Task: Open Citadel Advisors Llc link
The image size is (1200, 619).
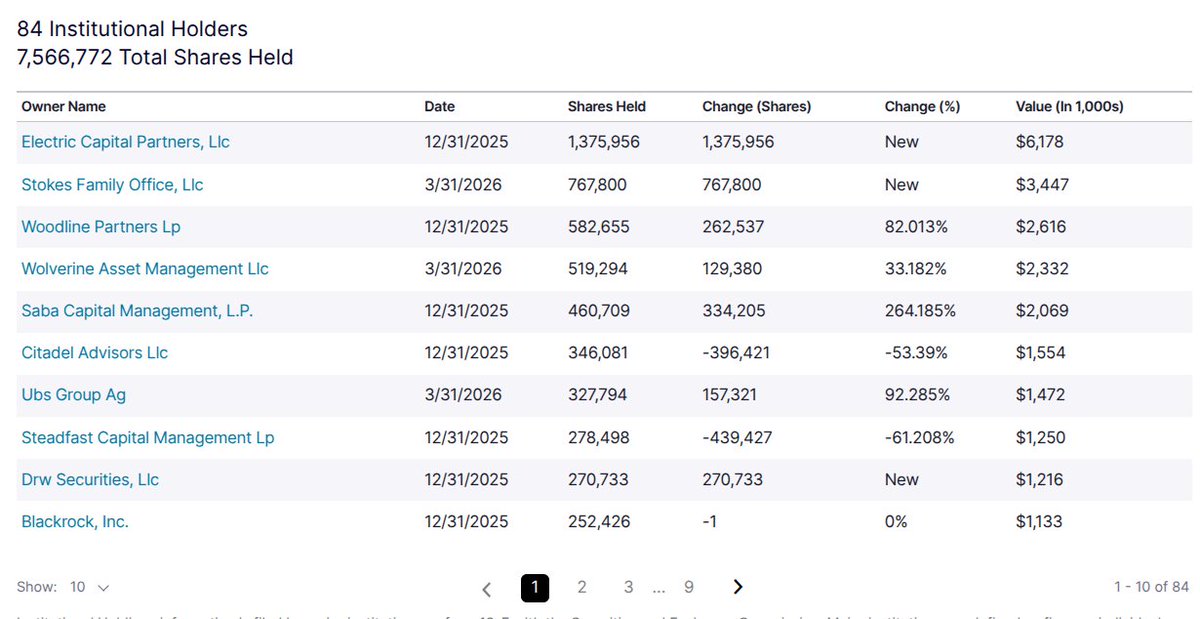Action: click(x=94, y=353)
